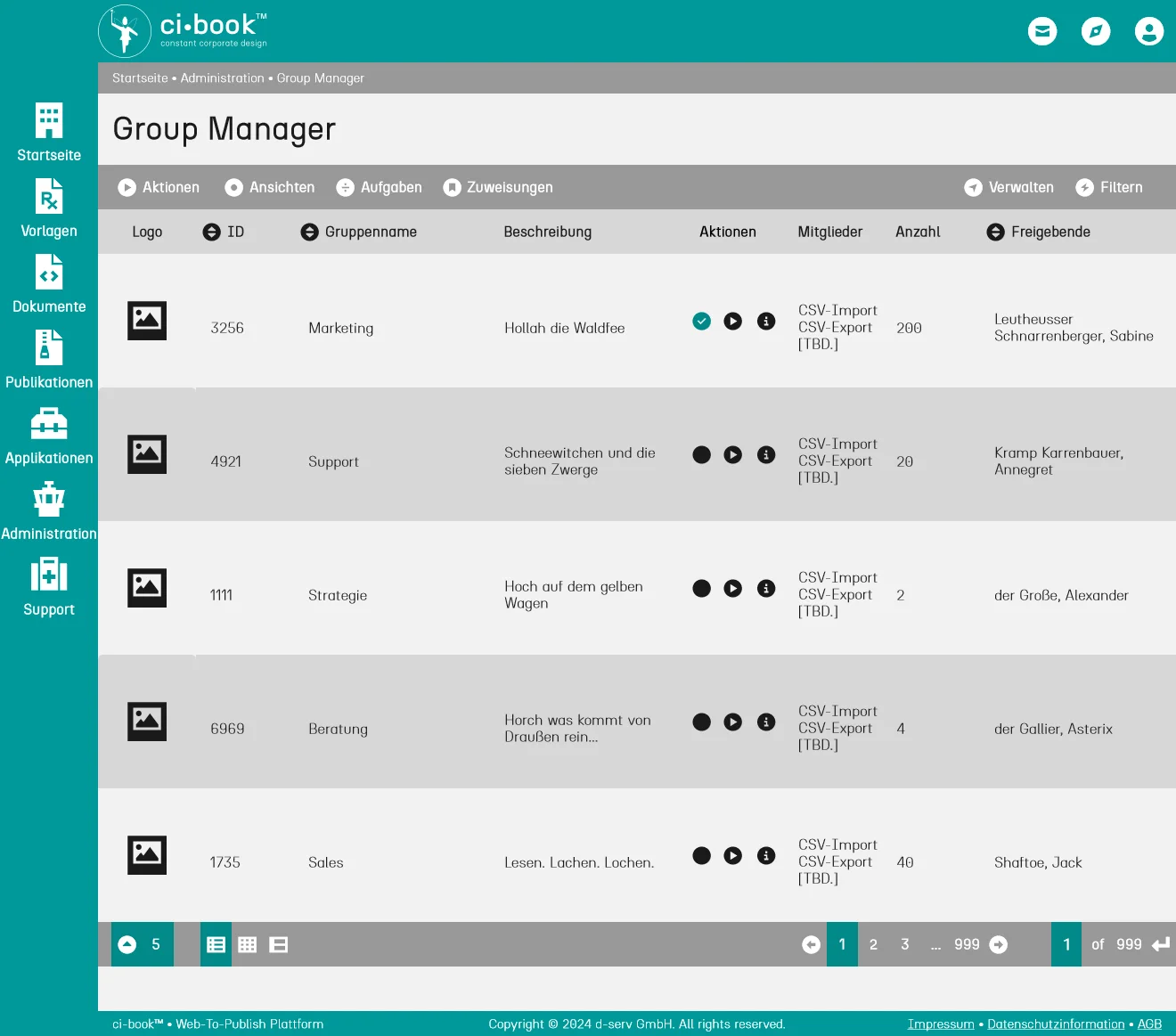
Task: Click the compass icon in the header
Action: [1096, 31]
